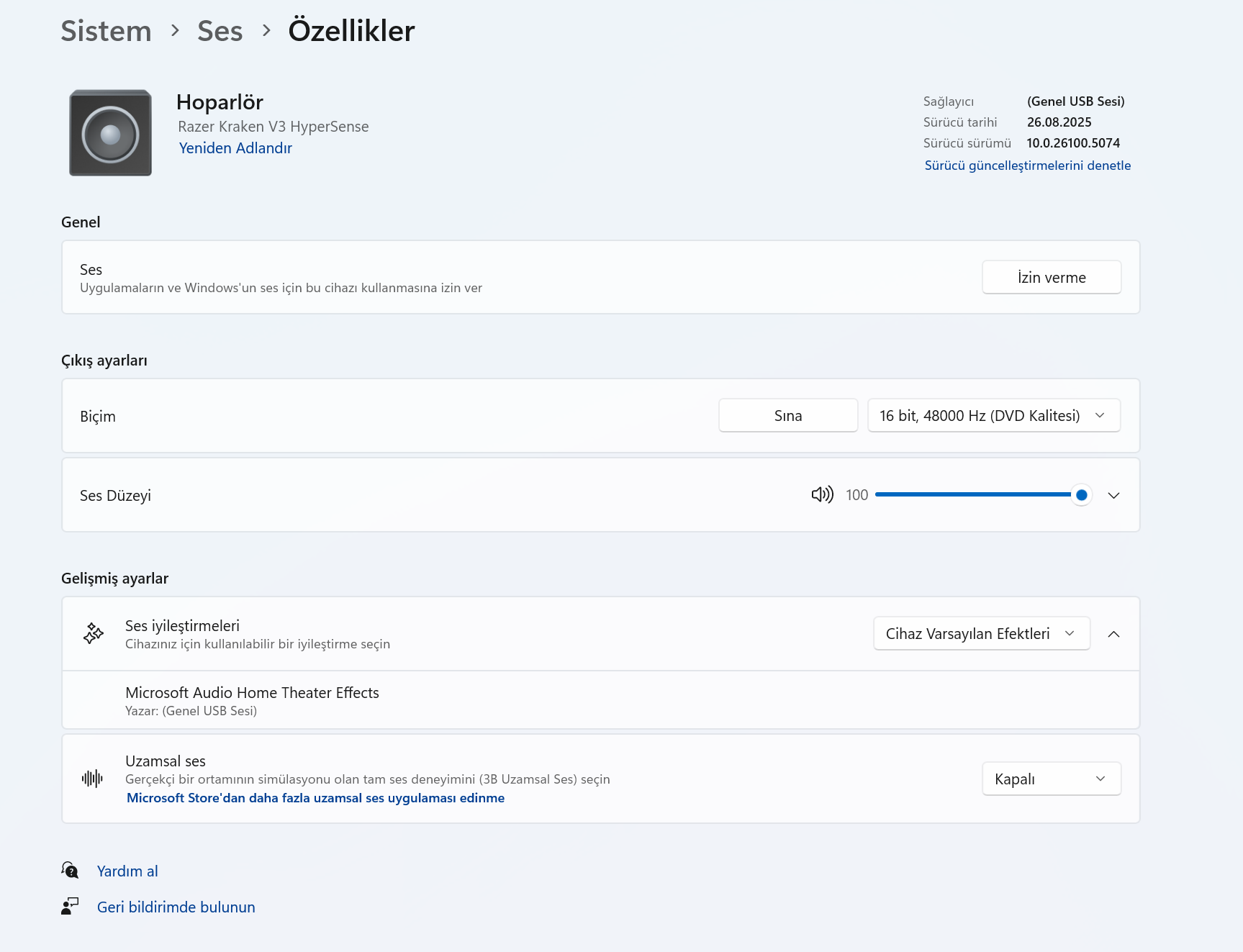Set the Ses Düzeyi volume slider
Viewport: 1243px width, 952px height.
982,494
